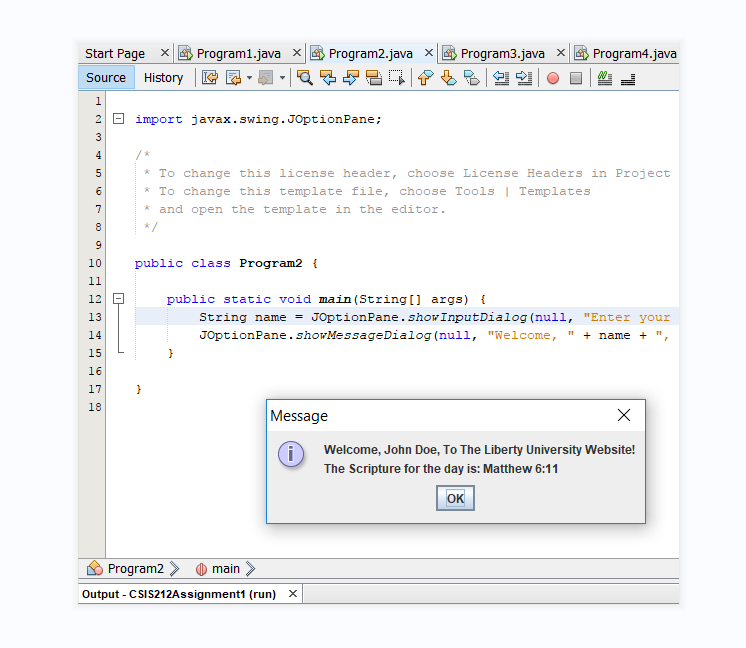This screenshot has width=746, height=648.
Task: Open the Start Page tab
Action: [x=115, y=53]
